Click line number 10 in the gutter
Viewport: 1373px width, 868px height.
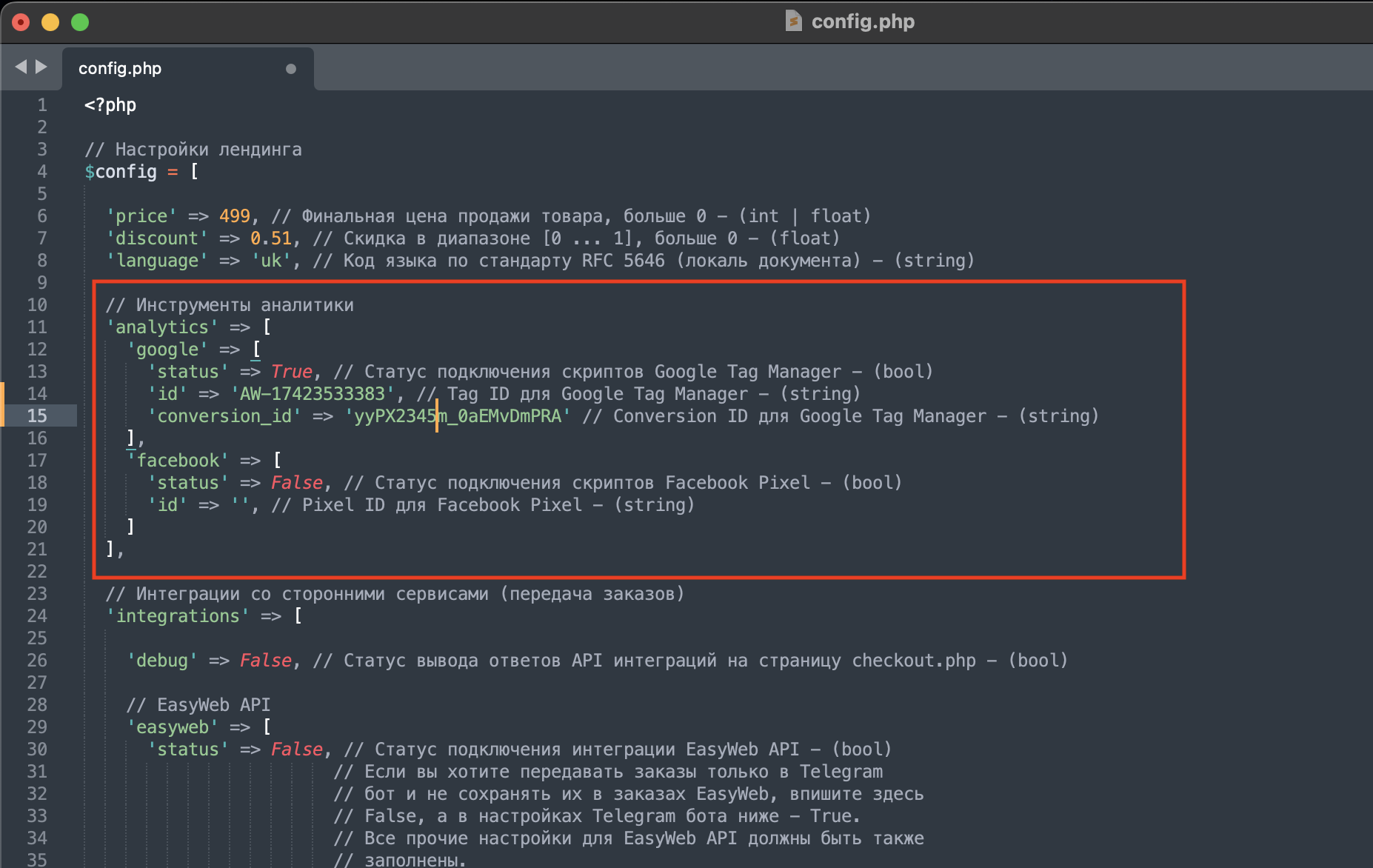(37, 305)
